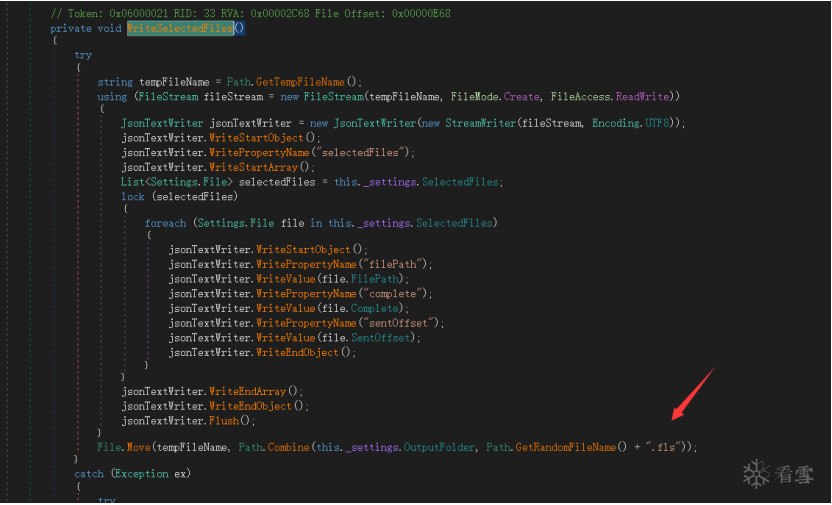Click the ".fls" string literal

point(663,447)
